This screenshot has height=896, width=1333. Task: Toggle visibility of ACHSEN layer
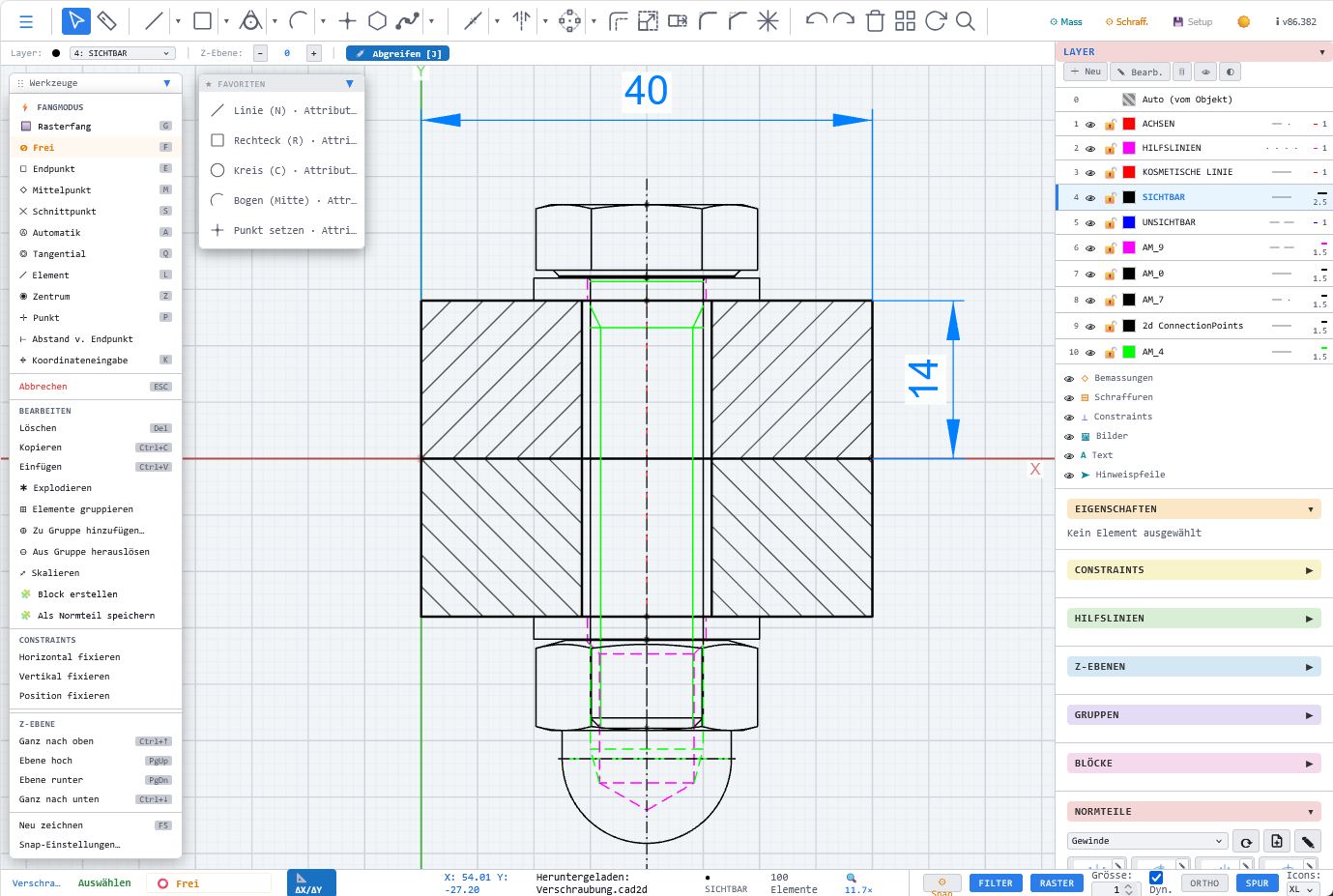point(1090,125)
